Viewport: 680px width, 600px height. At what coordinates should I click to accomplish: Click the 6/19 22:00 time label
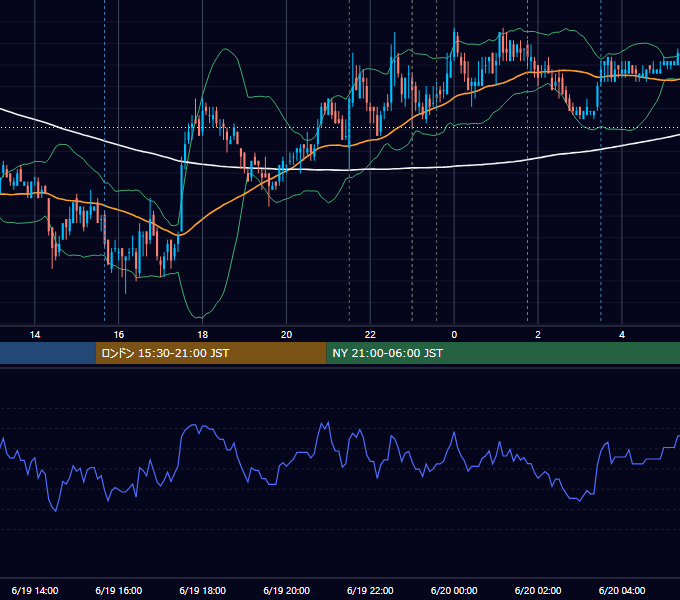coord(370,590)
